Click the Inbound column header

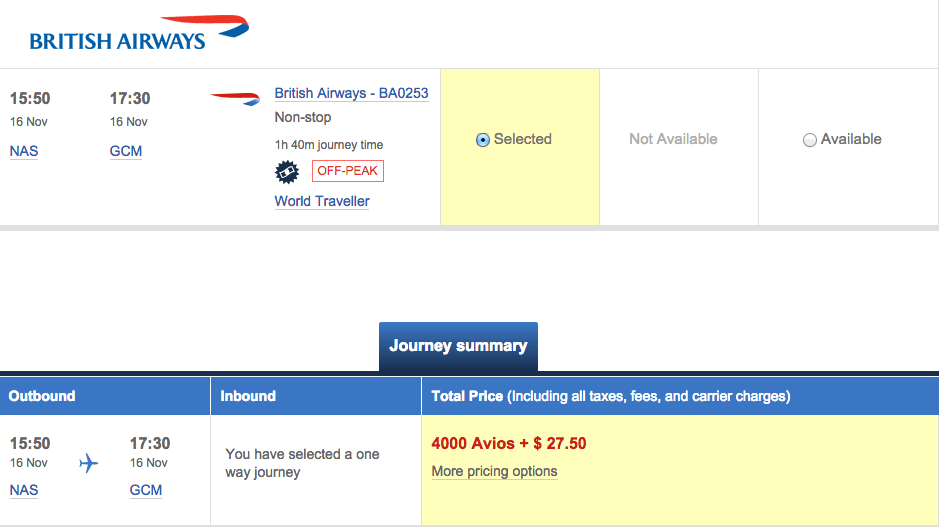[x=316, y=396]
